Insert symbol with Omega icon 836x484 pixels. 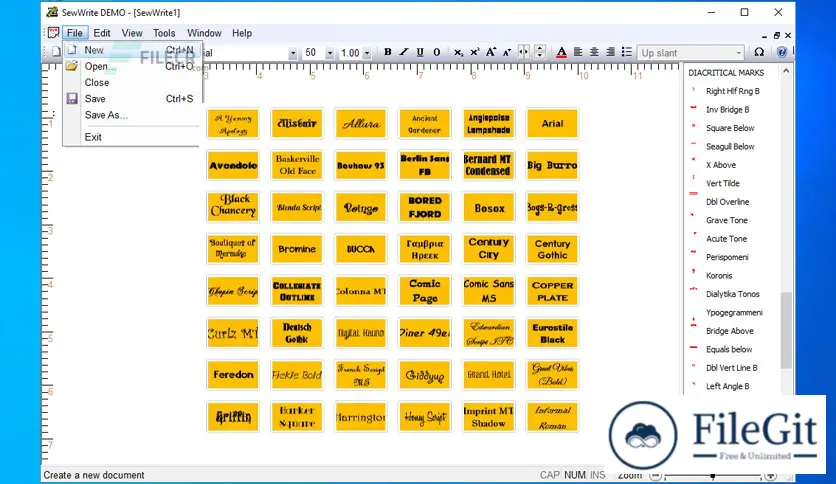(759, 52)
